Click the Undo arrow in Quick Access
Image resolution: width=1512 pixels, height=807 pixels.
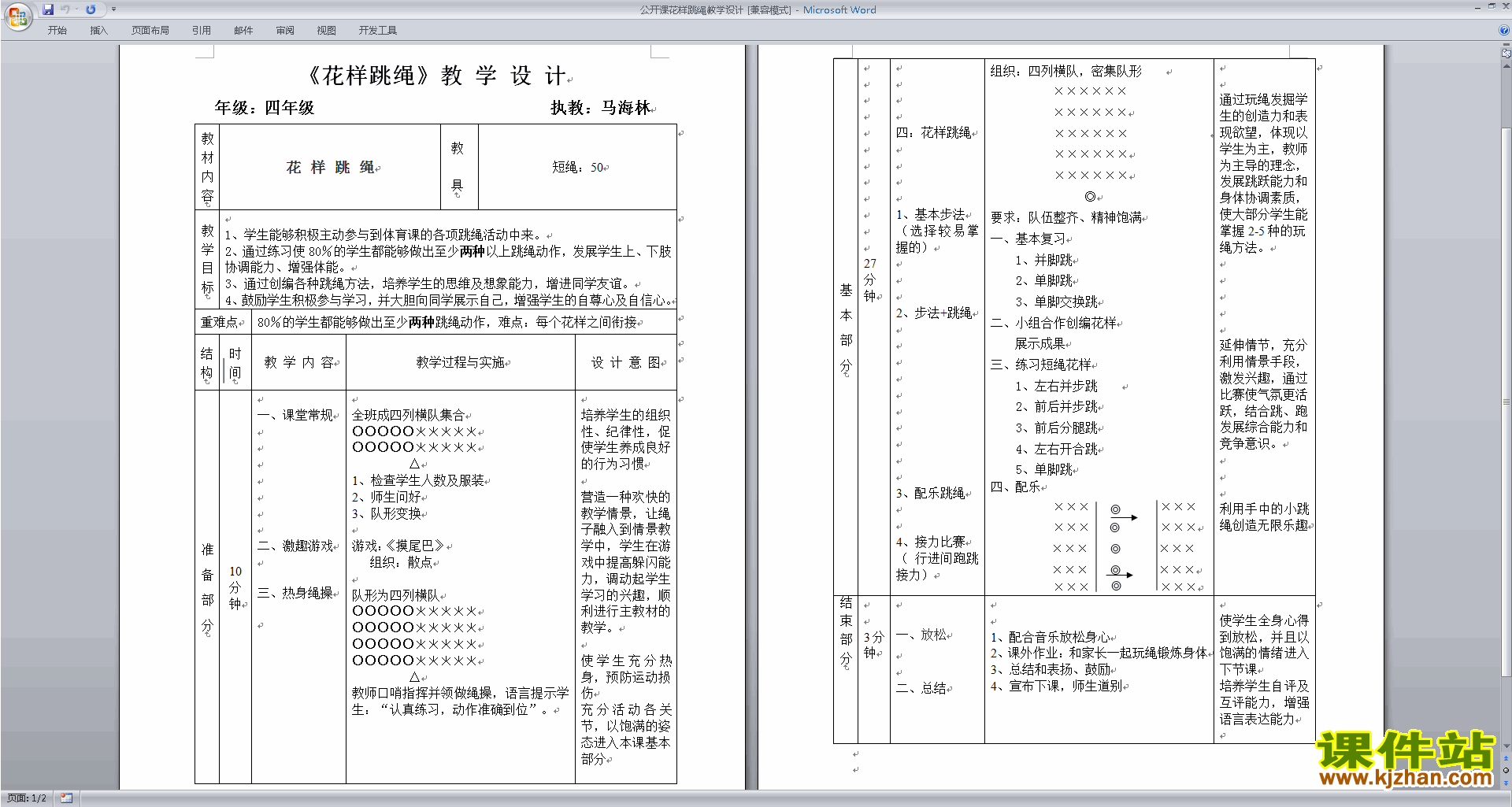(x=65, y=9)
